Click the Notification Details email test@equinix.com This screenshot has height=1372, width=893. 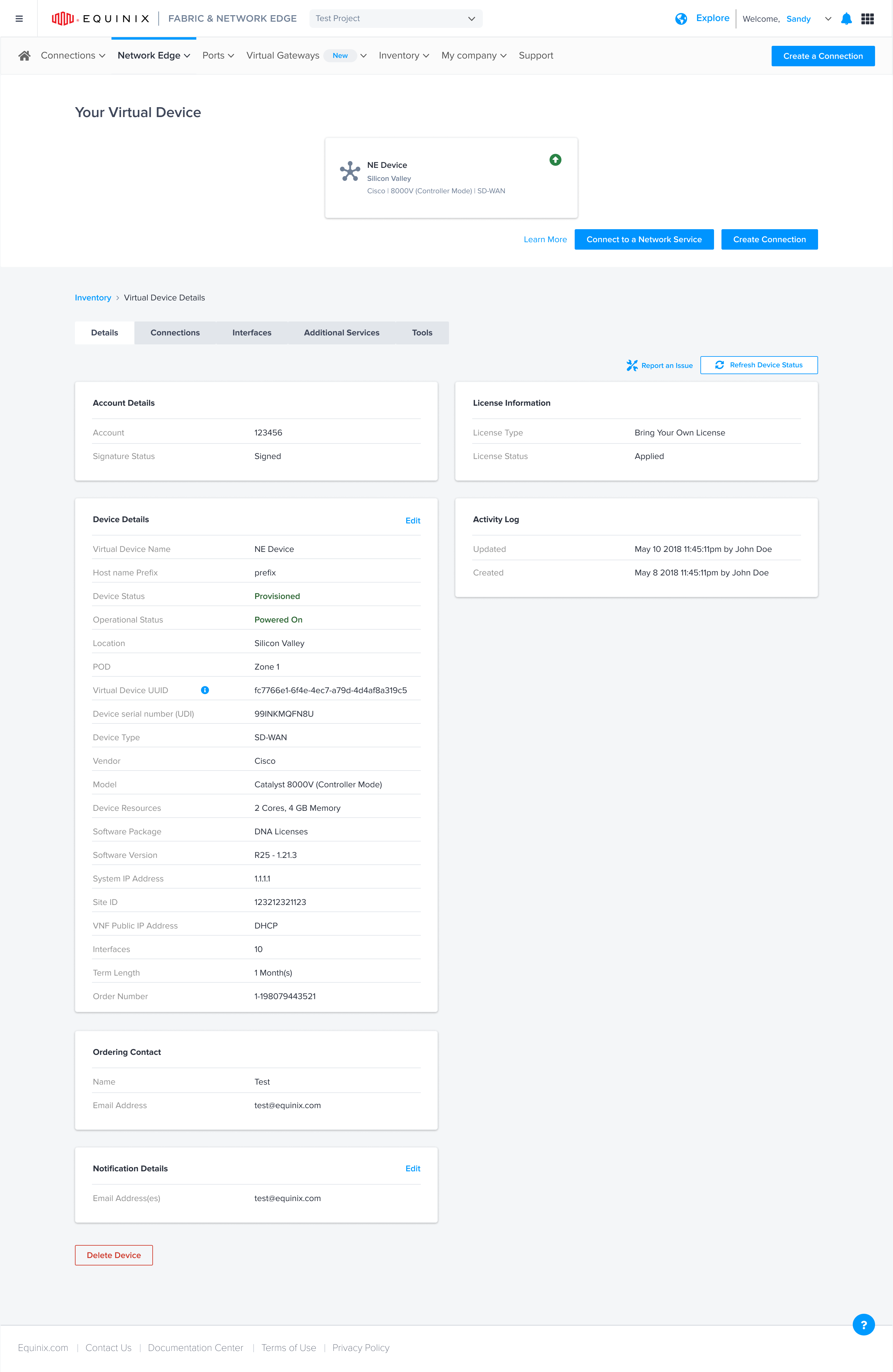(288, 1198)
